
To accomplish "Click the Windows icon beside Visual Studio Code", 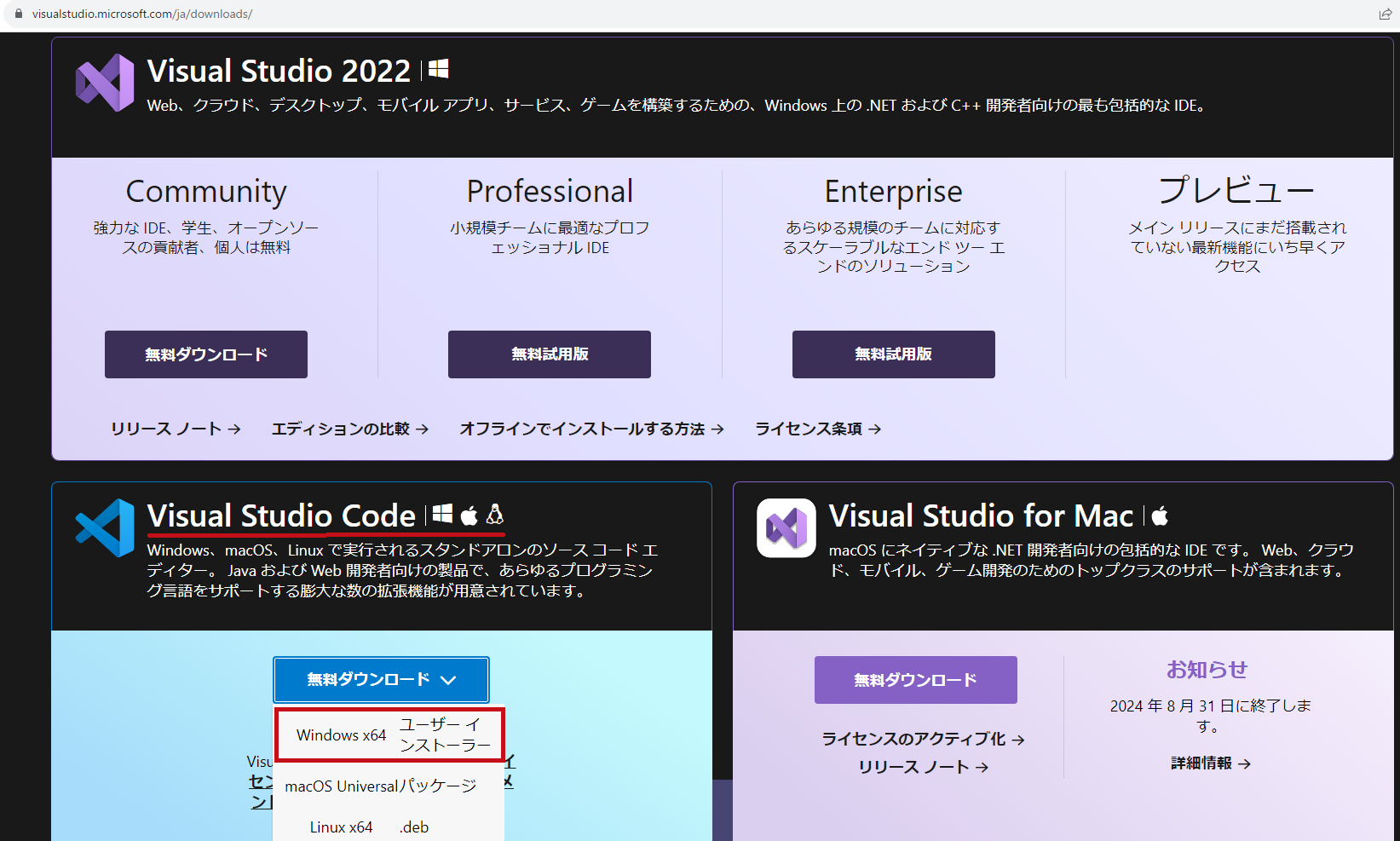I will (x=442, y=514).
